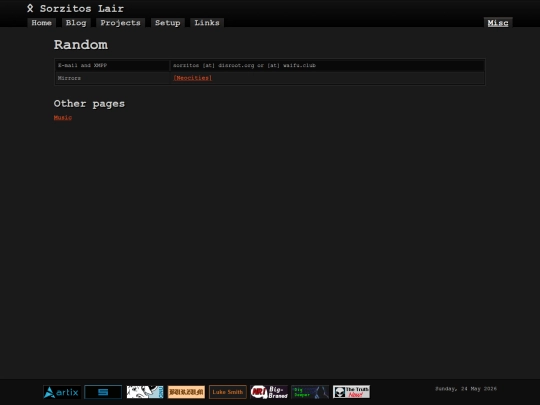
Task: Click the email address text sorzitos [at] disroot.org
Action: [x=214, y=65]
